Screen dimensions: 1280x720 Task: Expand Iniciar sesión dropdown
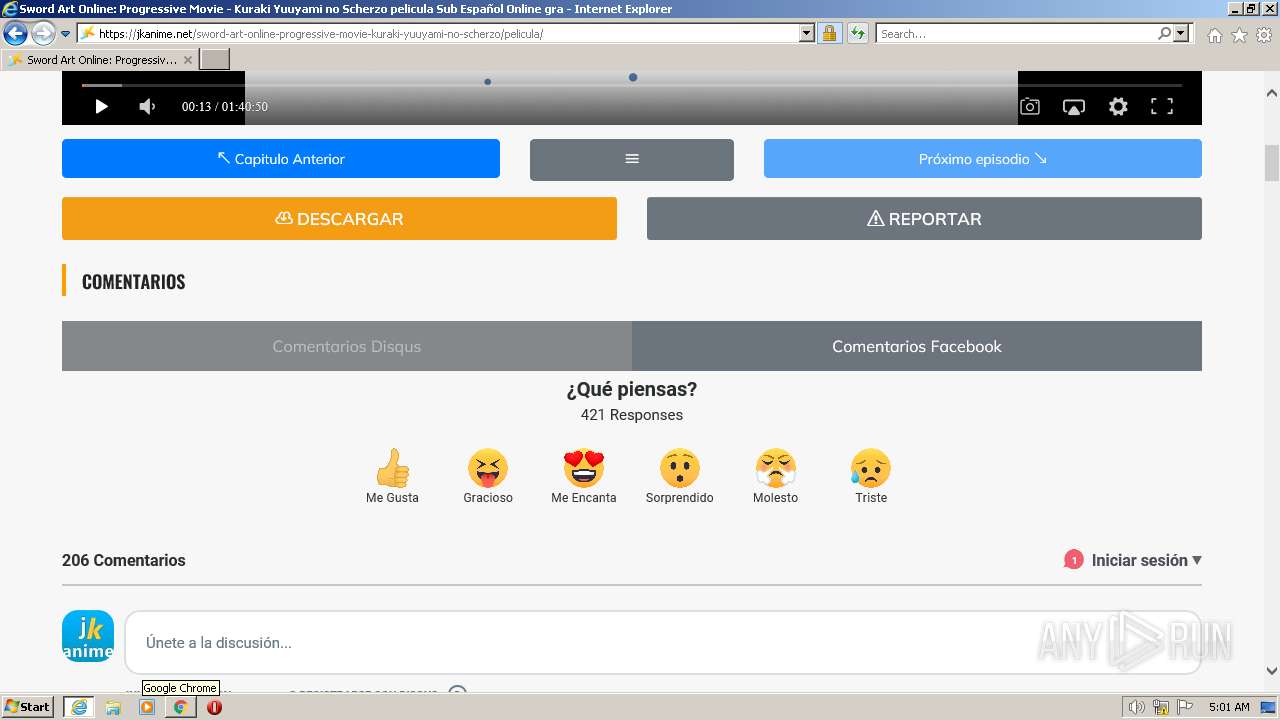point(1146,560)
